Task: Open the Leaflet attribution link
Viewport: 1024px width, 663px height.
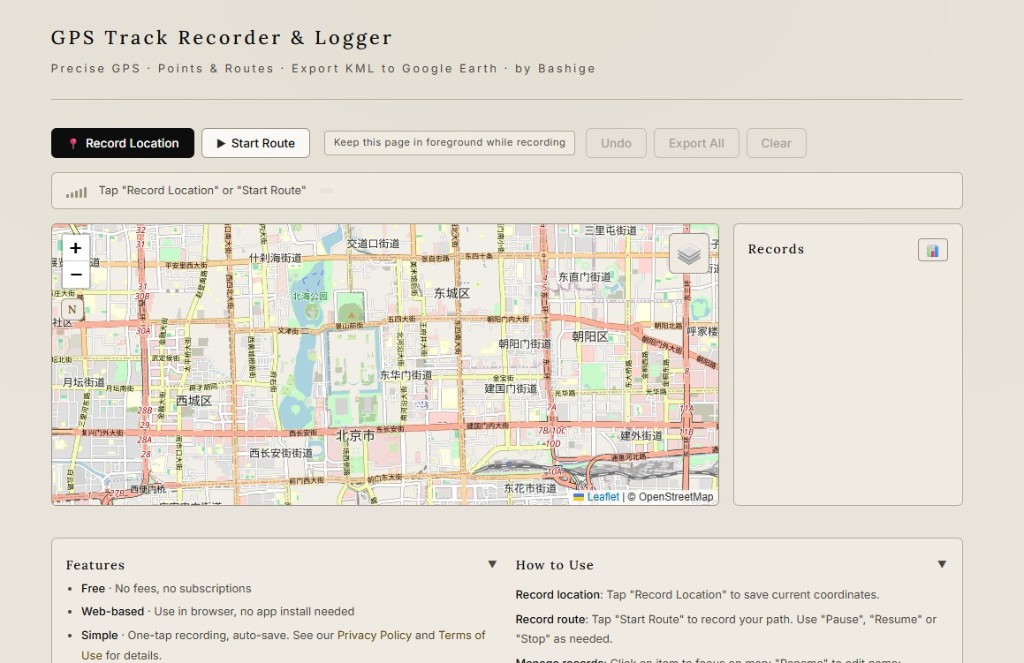Action: click(602, 497)
